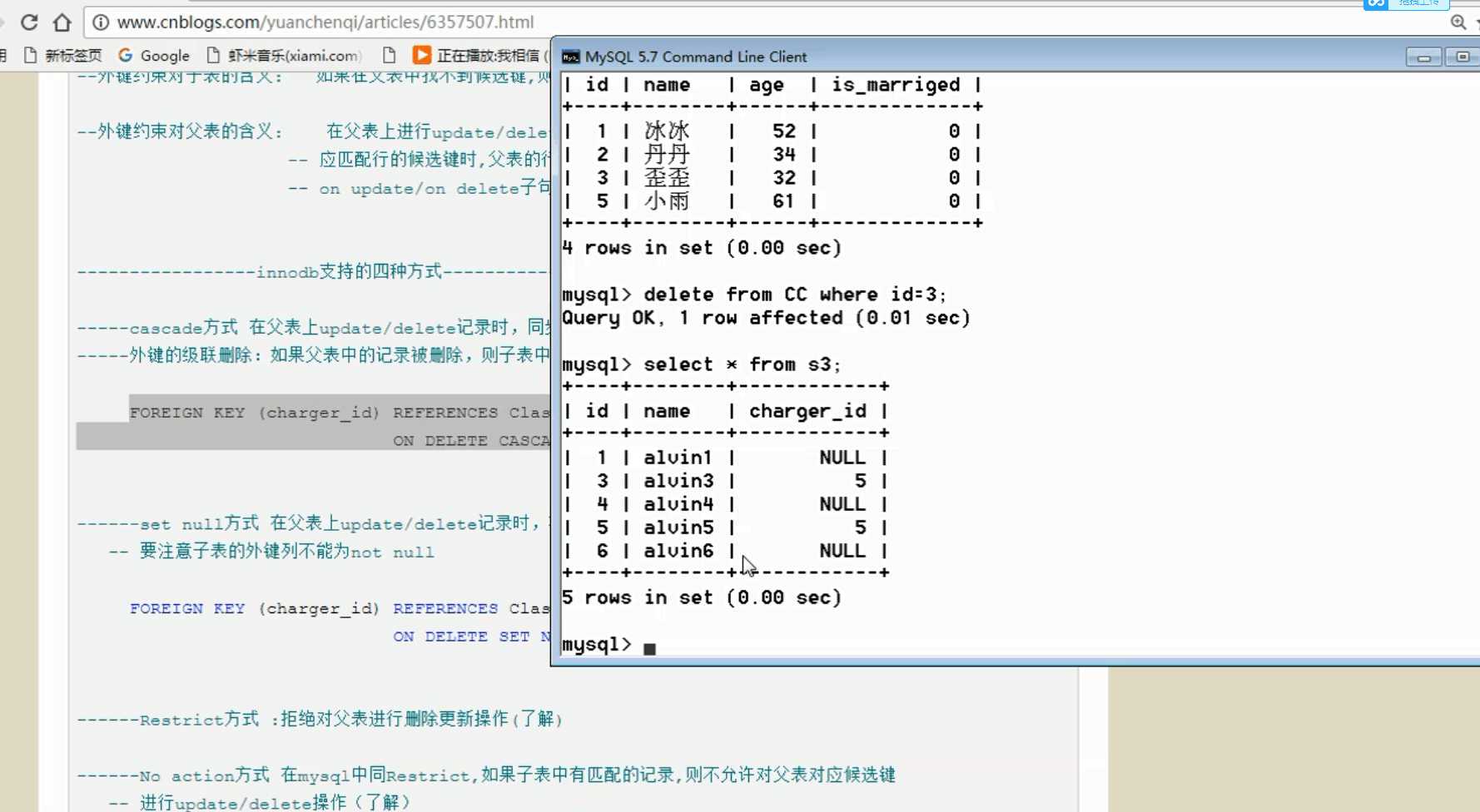Click the 'select * from s3;' command
Screen dimensions: 1480x812
tap(742, 364)
